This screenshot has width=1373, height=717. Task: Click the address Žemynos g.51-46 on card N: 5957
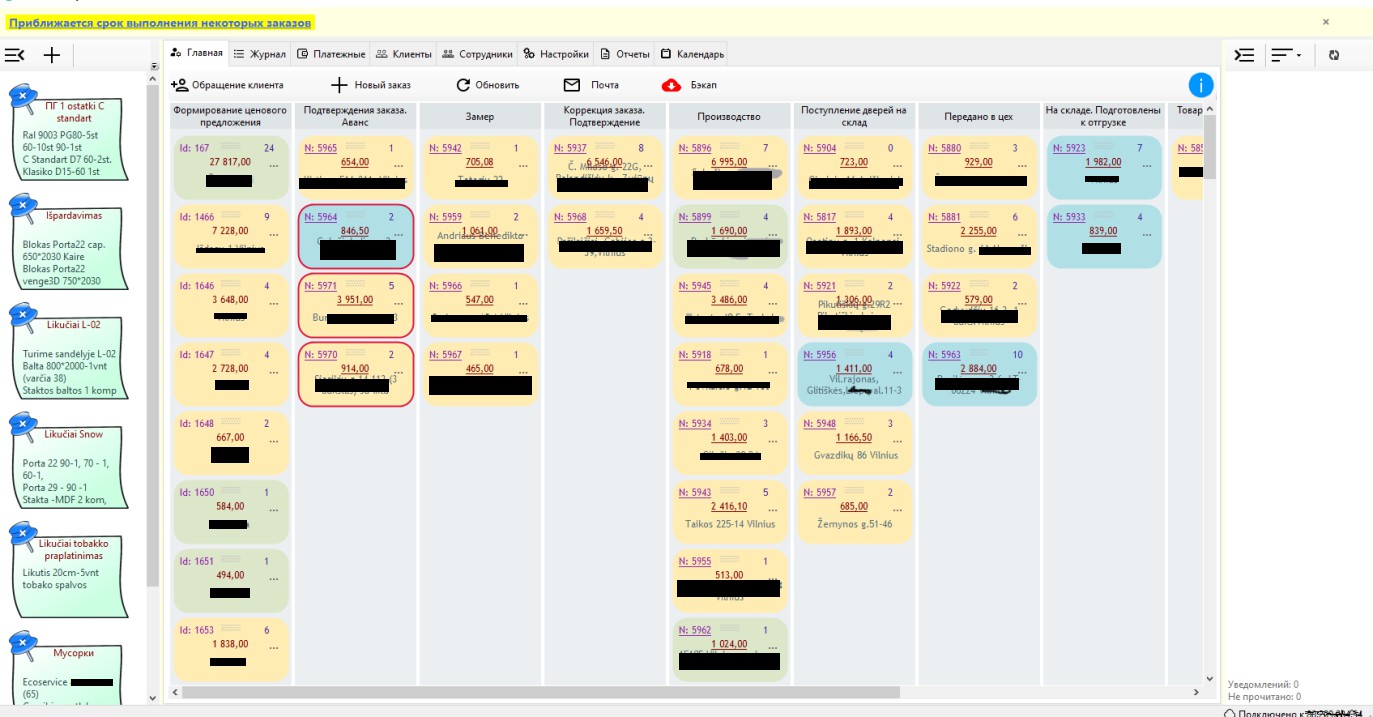click(x=853, y=524)
